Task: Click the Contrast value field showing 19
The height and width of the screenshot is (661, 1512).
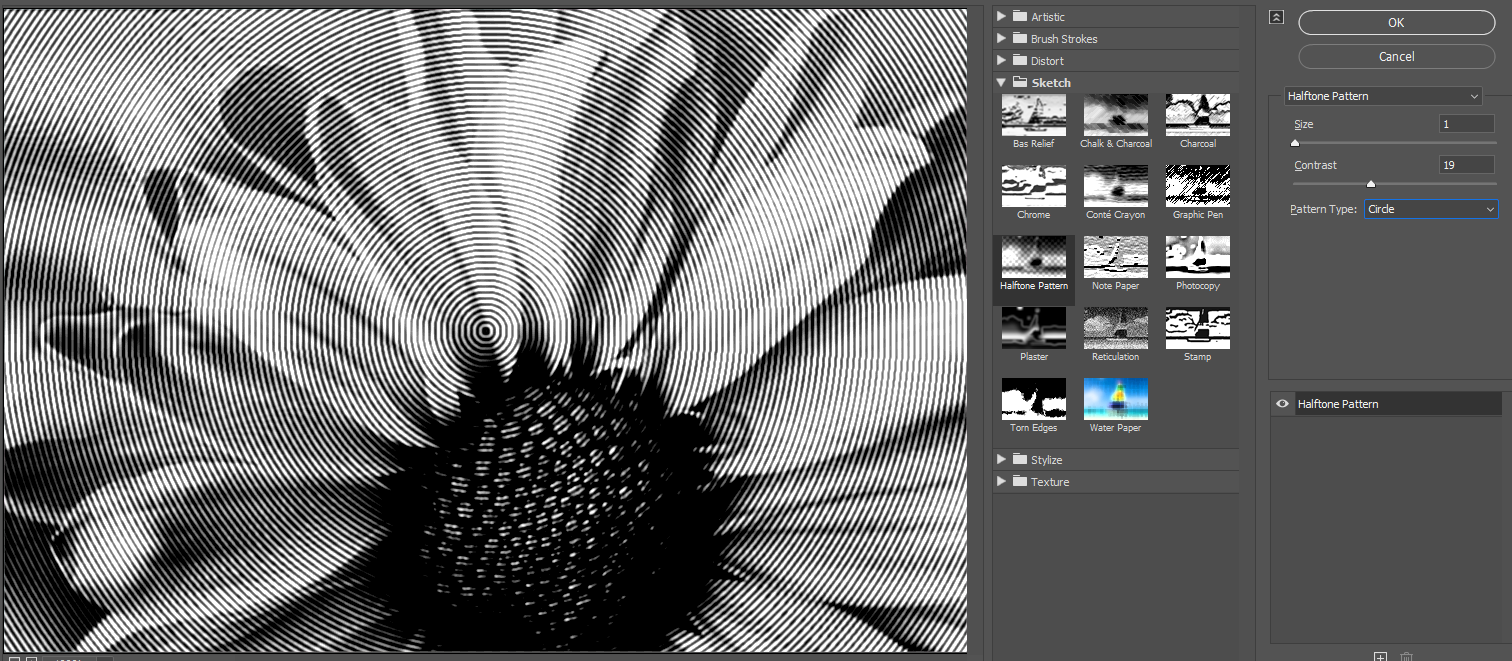Action: [1467, 165]
